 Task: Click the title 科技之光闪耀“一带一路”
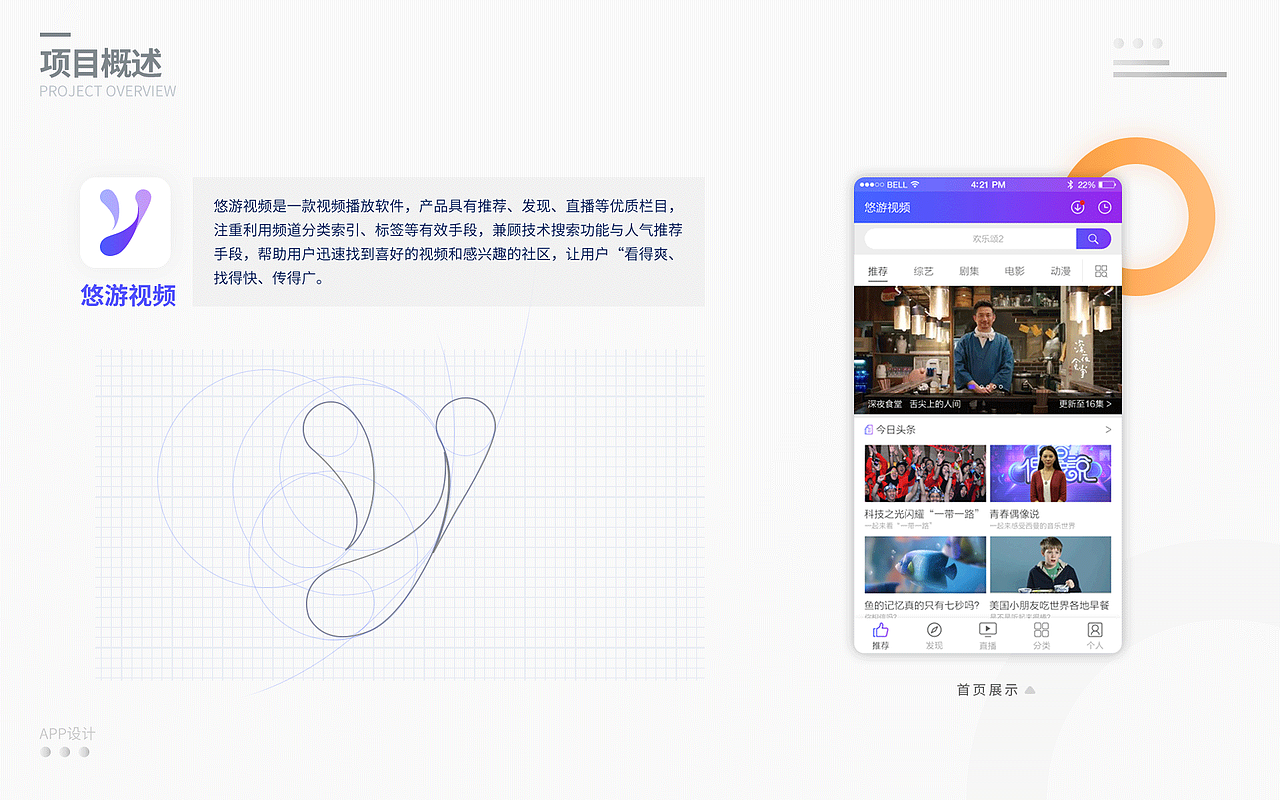point(922,514)
